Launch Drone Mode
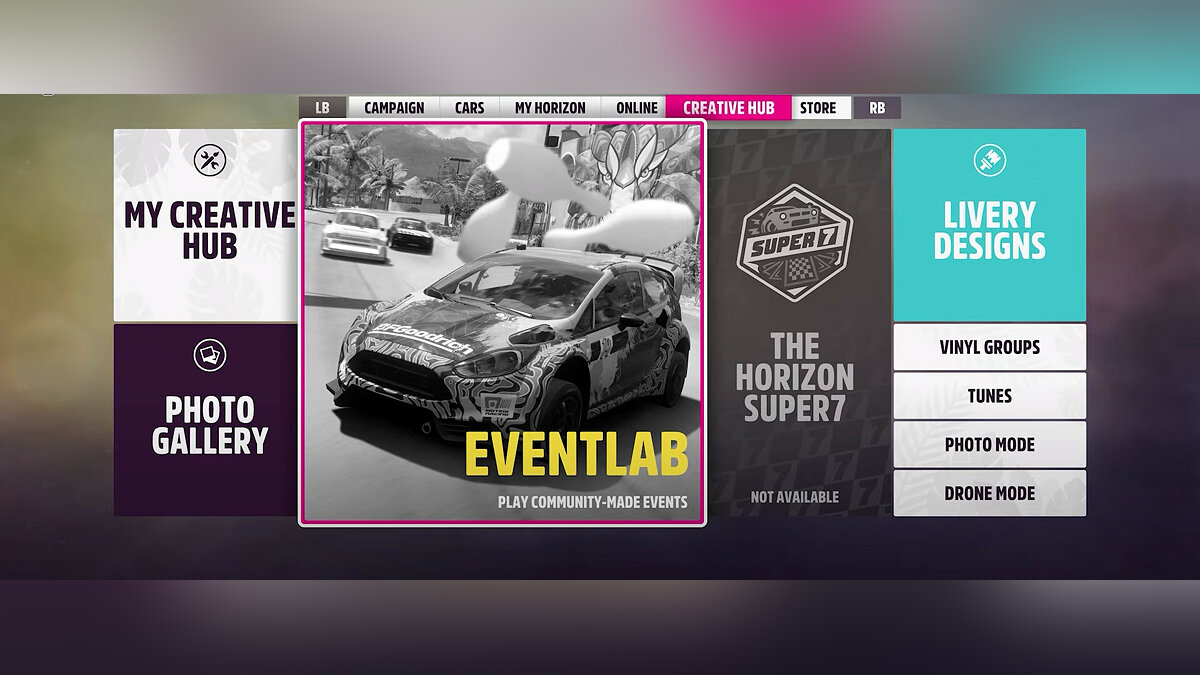The width and height of the screenshot is (1200, 675). click(x=989, y=493)
